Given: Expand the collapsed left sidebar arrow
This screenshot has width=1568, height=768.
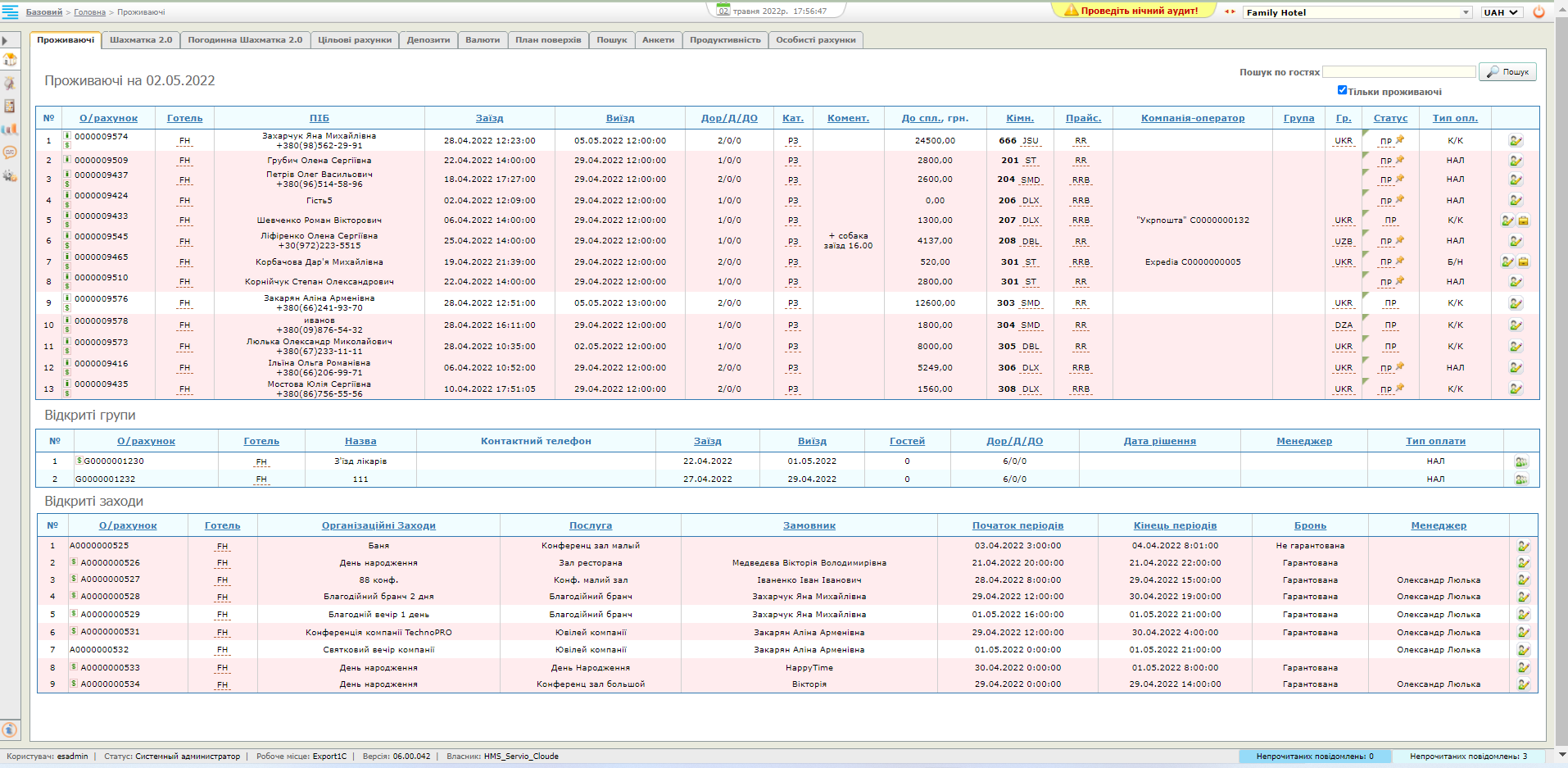Looking at the screenshot, I should [5, 41].
